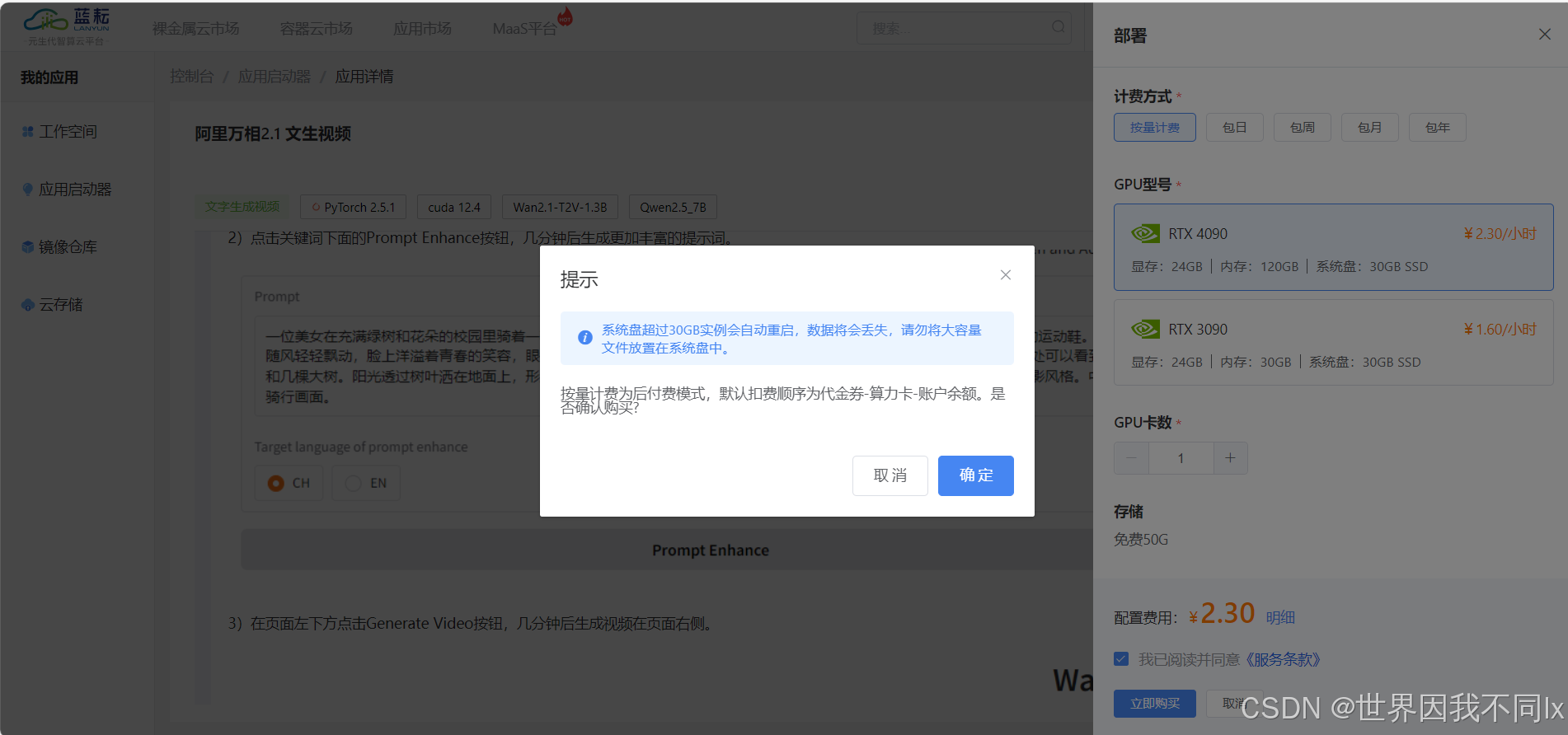The image size is (1568, 735).
Task: Click the 文字生成视频 tag
Action: pyautogui.click(x=242, y=207)
